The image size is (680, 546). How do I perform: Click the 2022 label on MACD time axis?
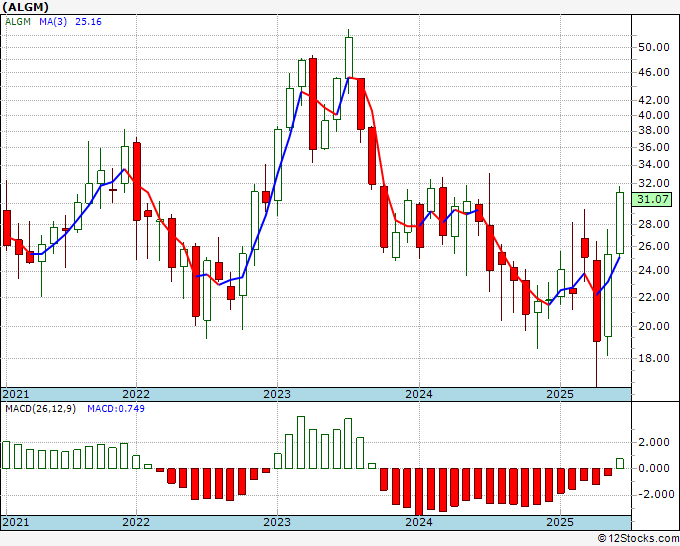(136, 522)
